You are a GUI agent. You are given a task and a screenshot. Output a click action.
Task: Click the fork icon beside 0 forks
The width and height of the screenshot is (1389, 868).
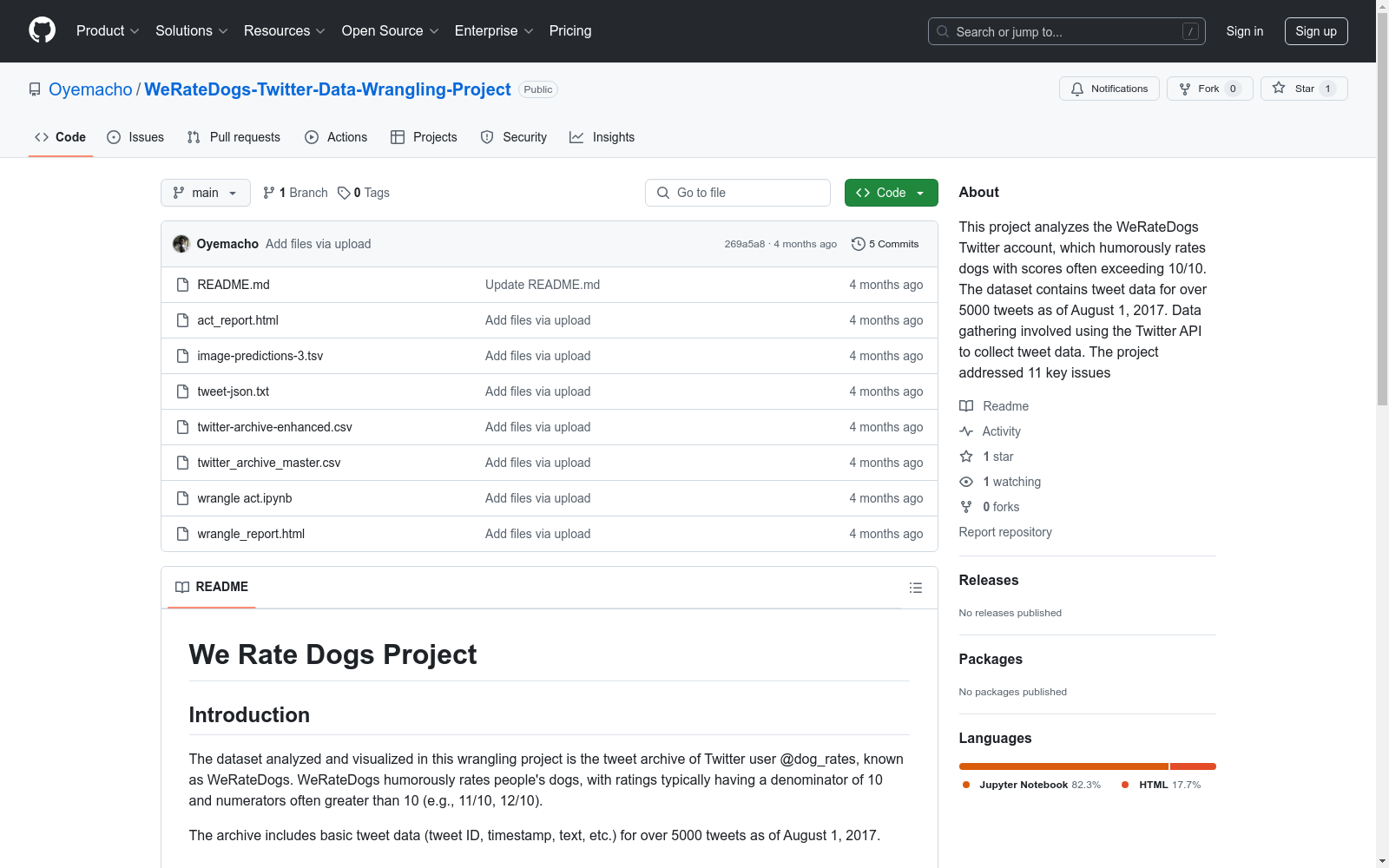pyautogui.click(x=966, y=507)
